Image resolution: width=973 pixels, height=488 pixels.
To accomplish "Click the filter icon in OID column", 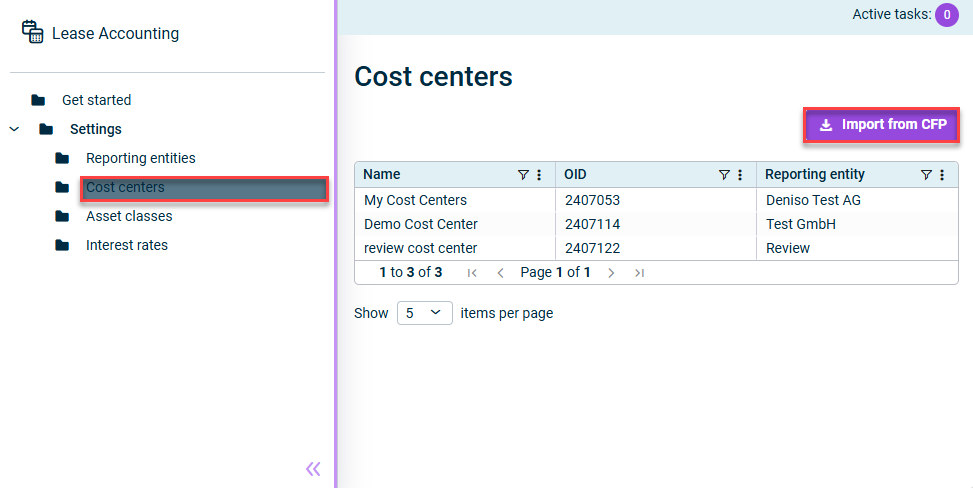I will tap(724, 175).
